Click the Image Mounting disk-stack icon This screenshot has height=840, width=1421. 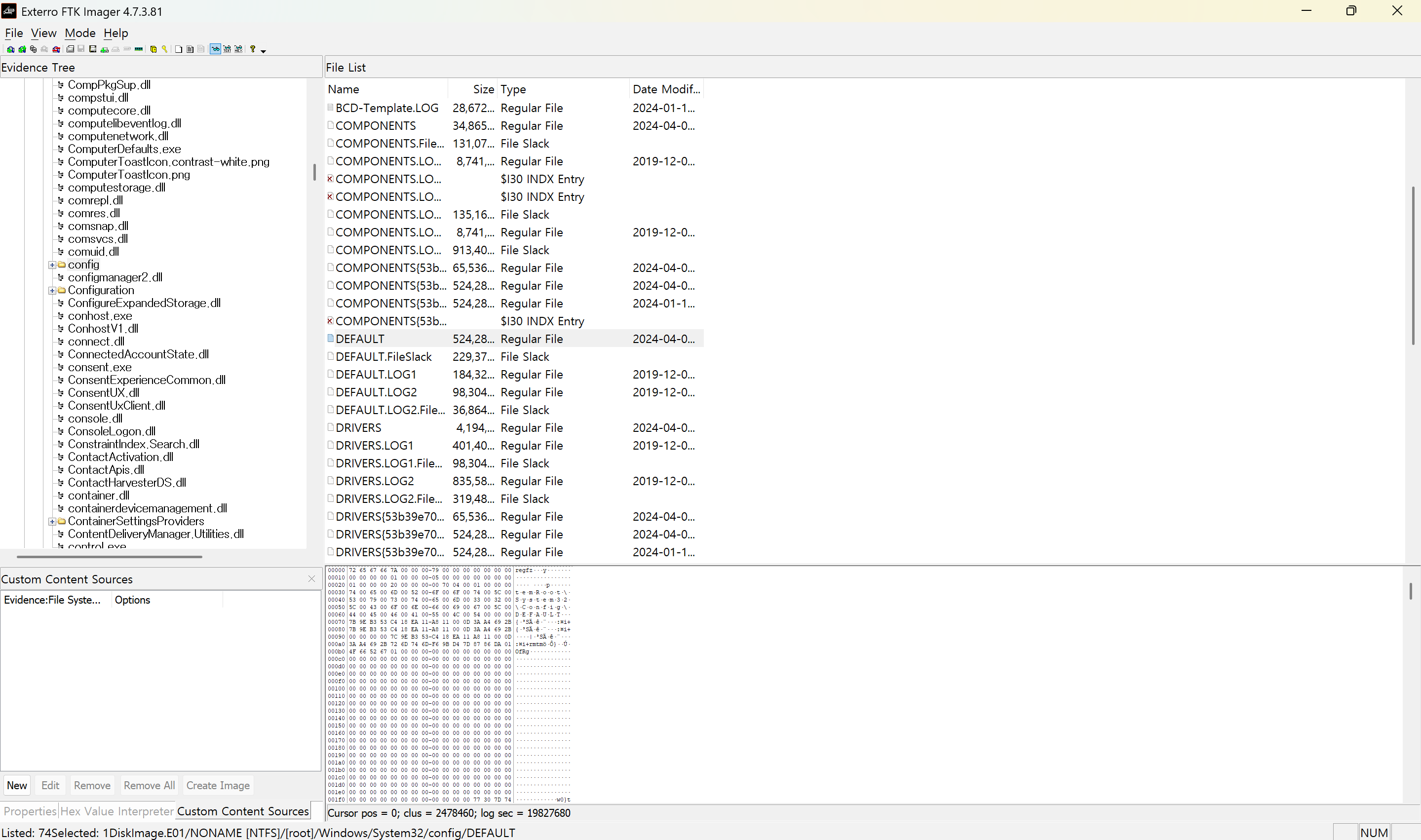tap(34, 49)
